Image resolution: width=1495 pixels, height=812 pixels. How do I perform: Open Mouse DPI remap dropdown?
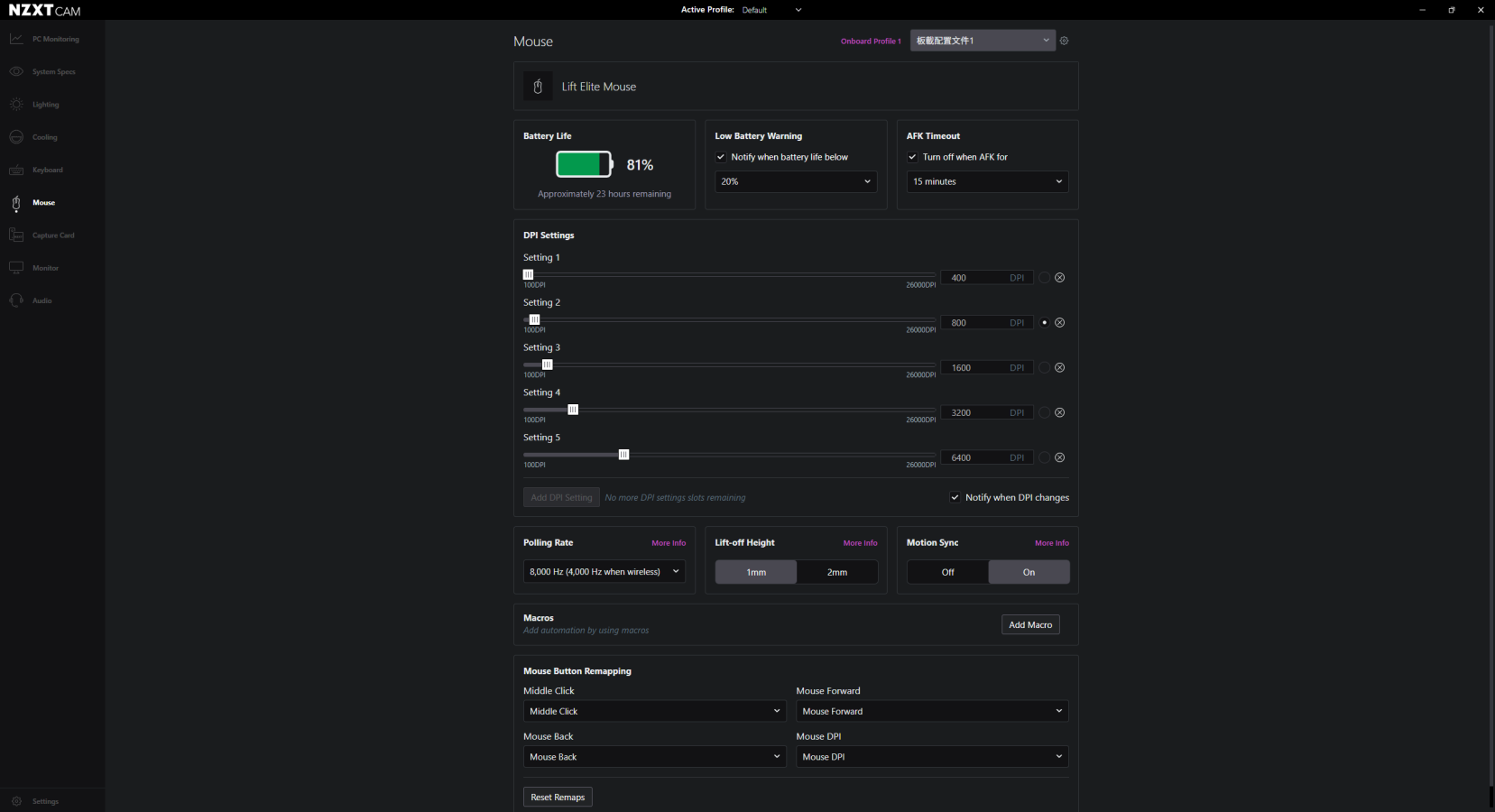(933, 757)
